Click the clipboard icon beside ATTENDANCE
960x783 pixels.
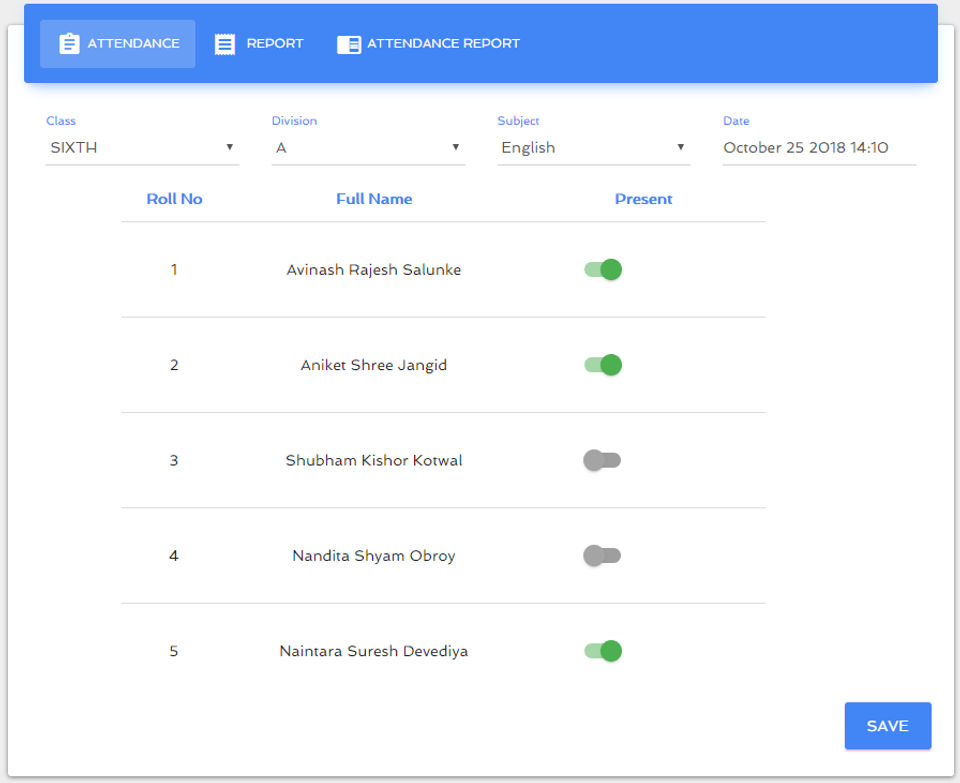click(x=69, y=43)
